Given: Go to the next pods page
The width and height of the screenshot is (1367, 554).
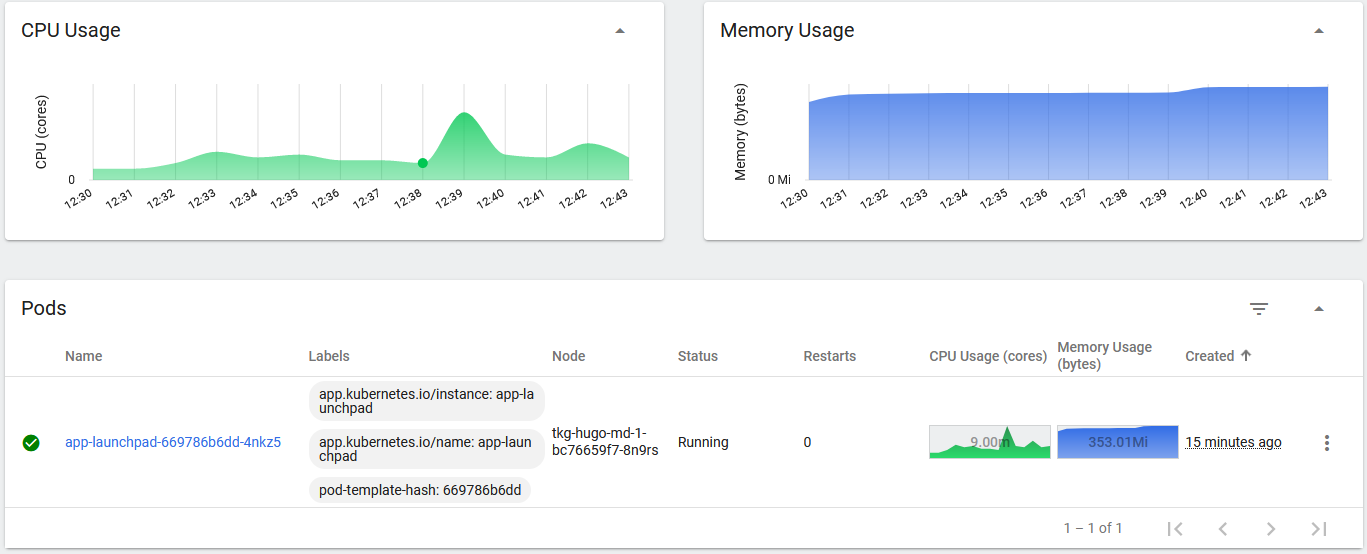Looking at the screenshot, I should [x=1270, y=528].
